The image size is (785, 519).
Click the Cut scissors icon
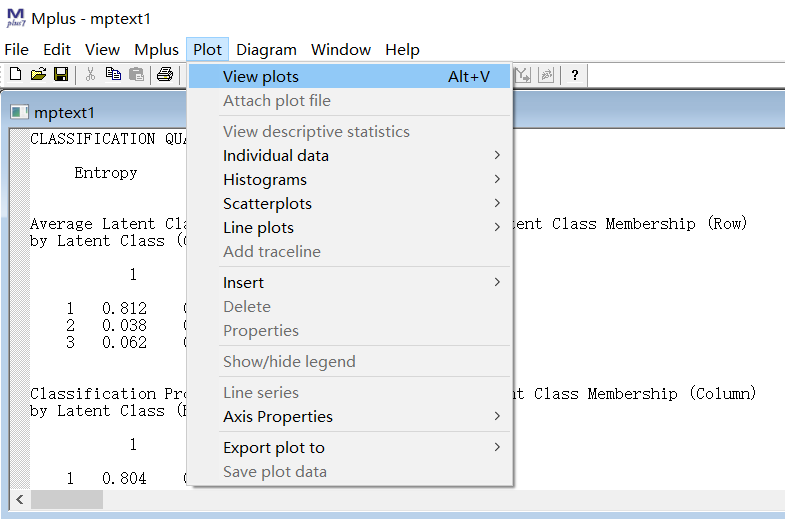[x=90, y=75]
